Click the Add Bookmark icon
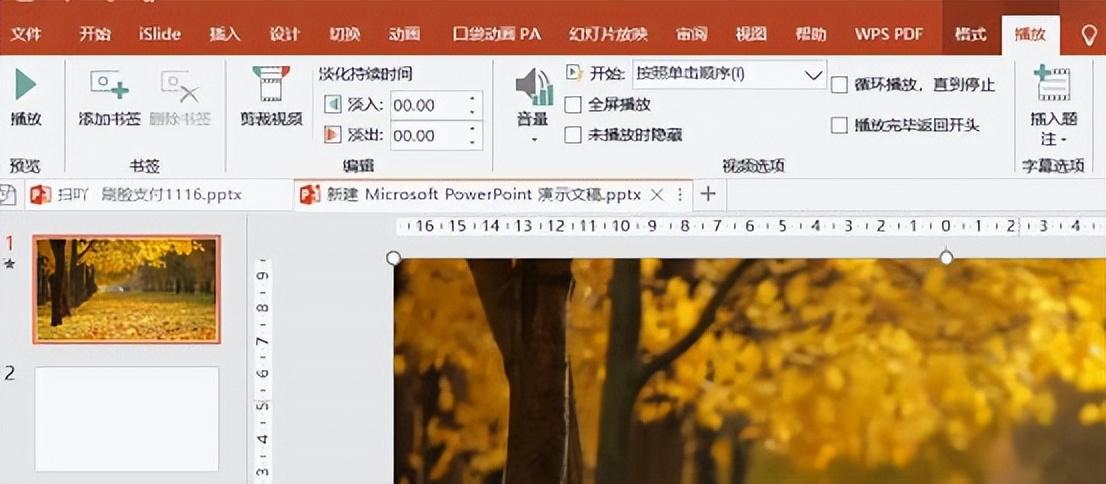This screenshot has height=484, width=1106. pyautogui.click(x=109, y=85)
